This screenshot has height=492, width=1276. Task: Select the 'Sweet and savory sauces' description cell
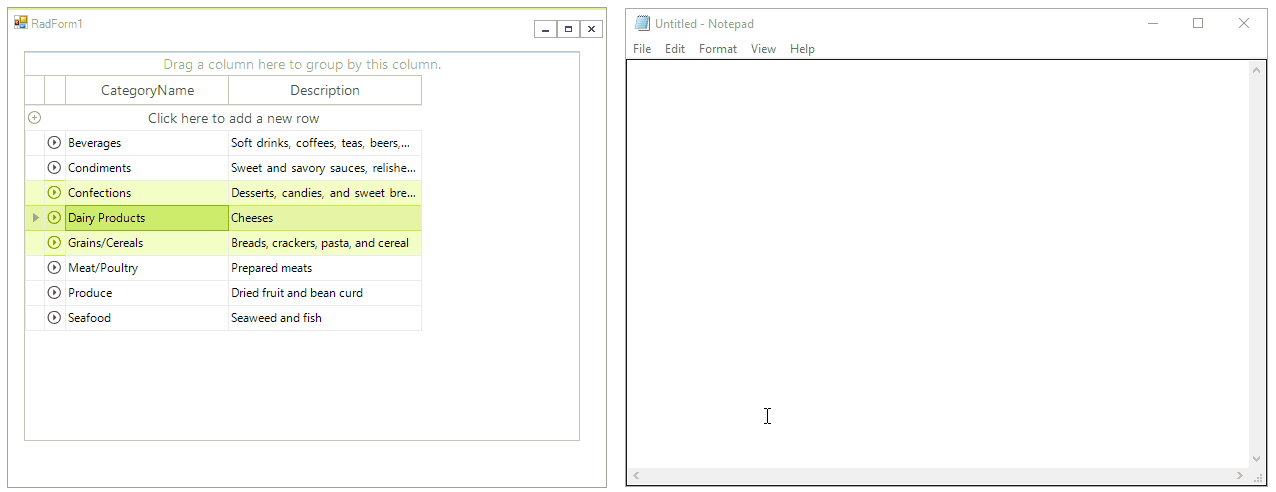point(325,168)
